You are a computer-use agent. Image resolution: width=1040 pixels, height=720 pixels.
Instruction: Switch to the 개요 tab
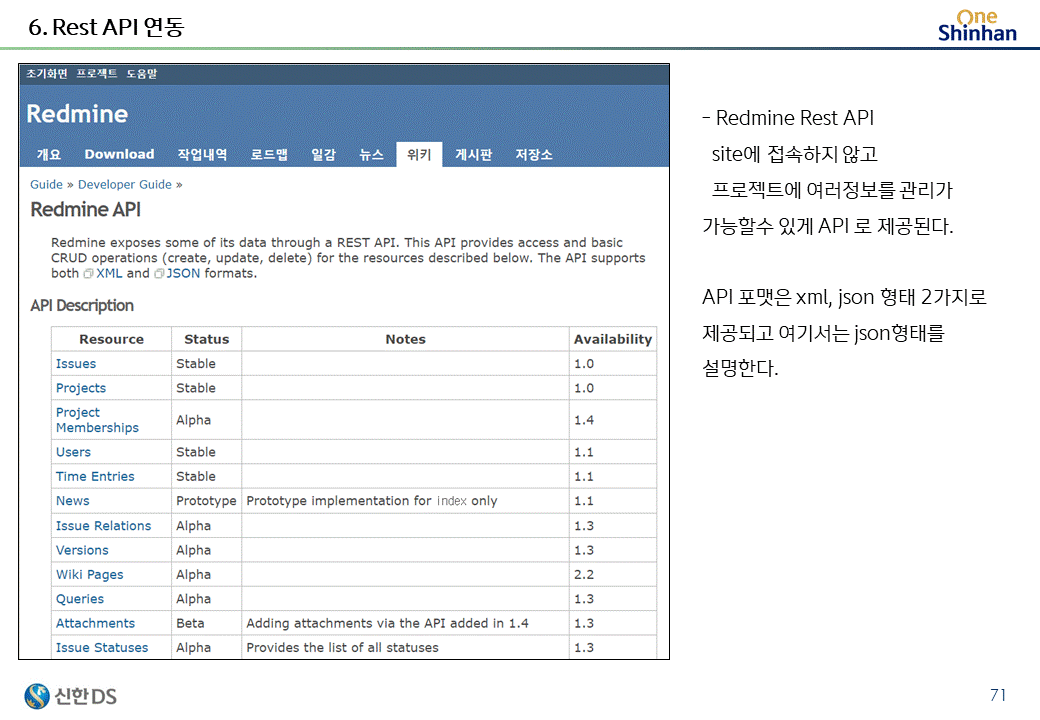click(x=49, y=154)
